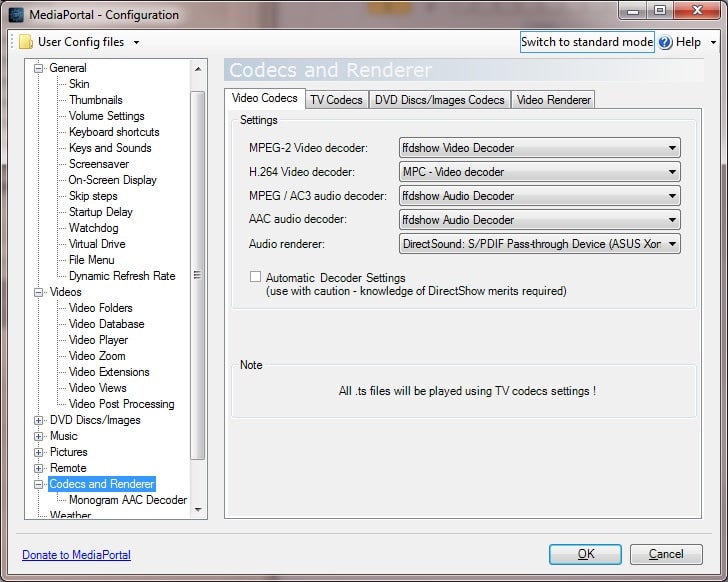Click the tree scrollbar down arrow
The height and width of the screenshot is (582, 728).
pos(198,510)
